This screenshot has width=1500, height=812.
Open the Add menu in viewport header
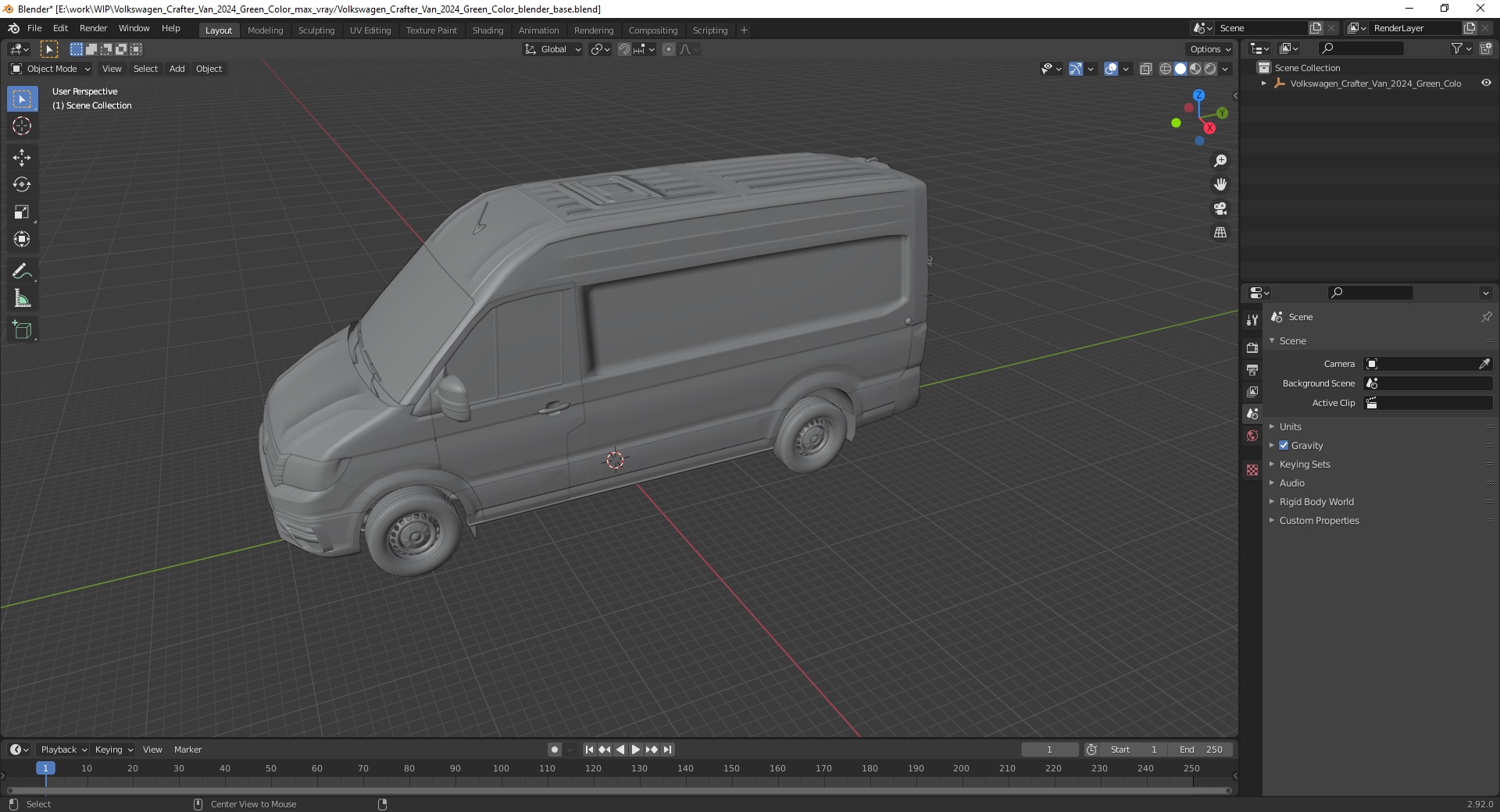coord(177,69)
